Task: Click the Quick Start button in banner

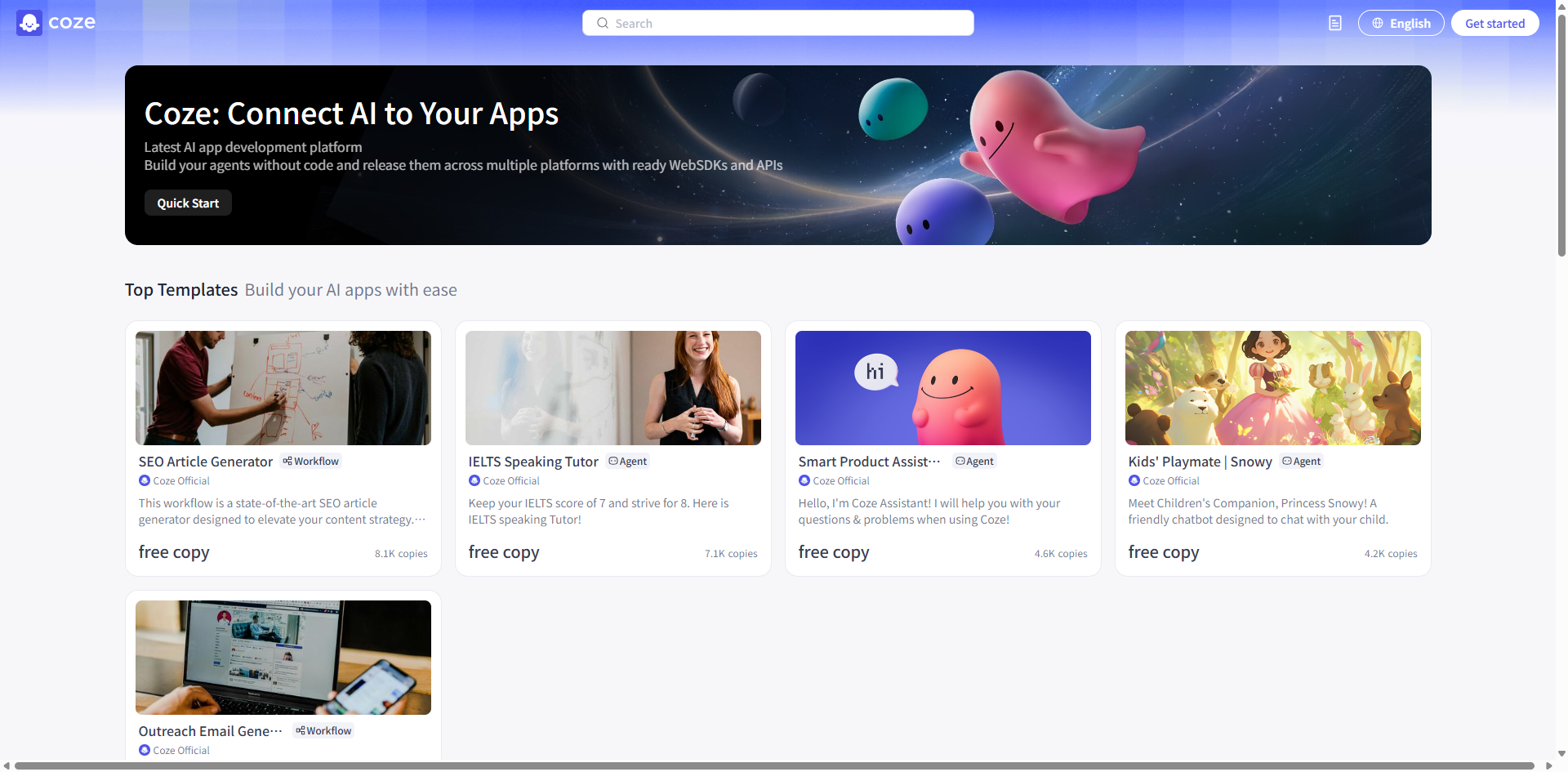Action: (x=188, y=203)
